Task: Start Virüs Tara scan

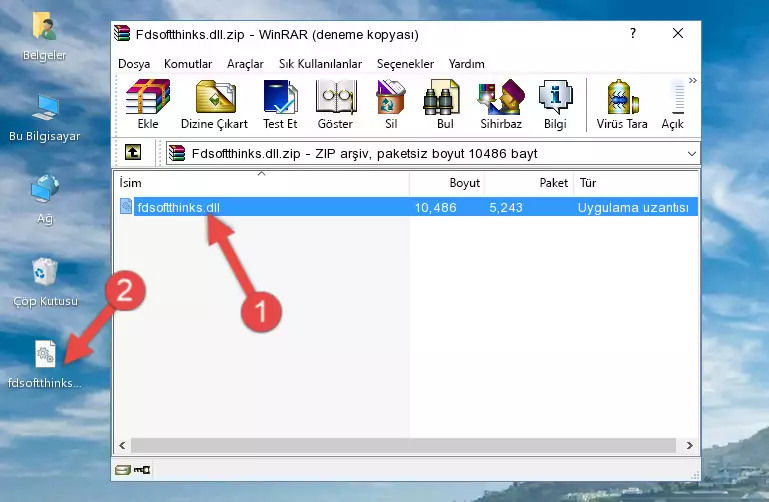Action: tap(622, 104)
